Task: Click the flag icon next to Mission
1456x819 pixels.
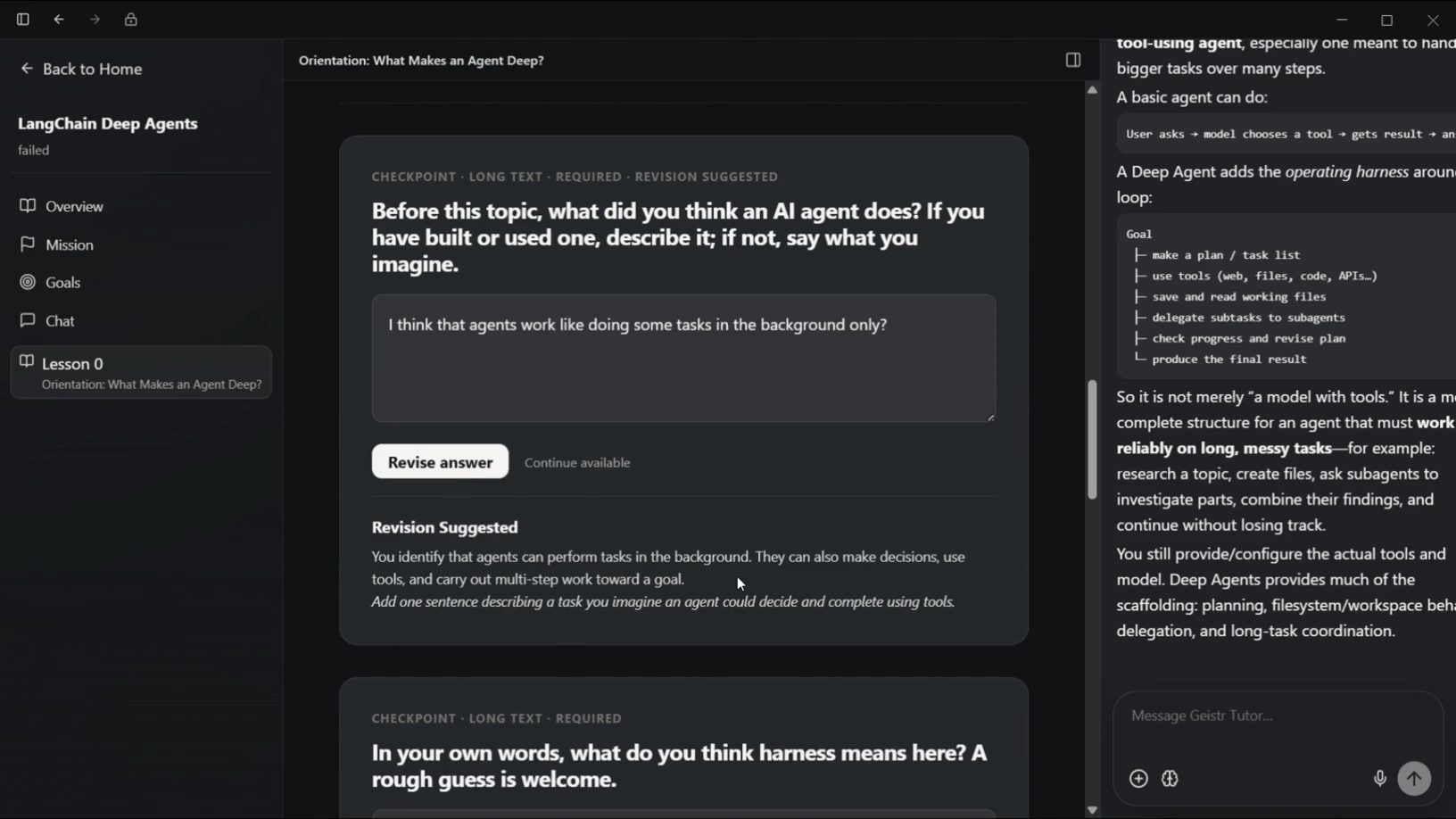Action: (x=28, y=244)
